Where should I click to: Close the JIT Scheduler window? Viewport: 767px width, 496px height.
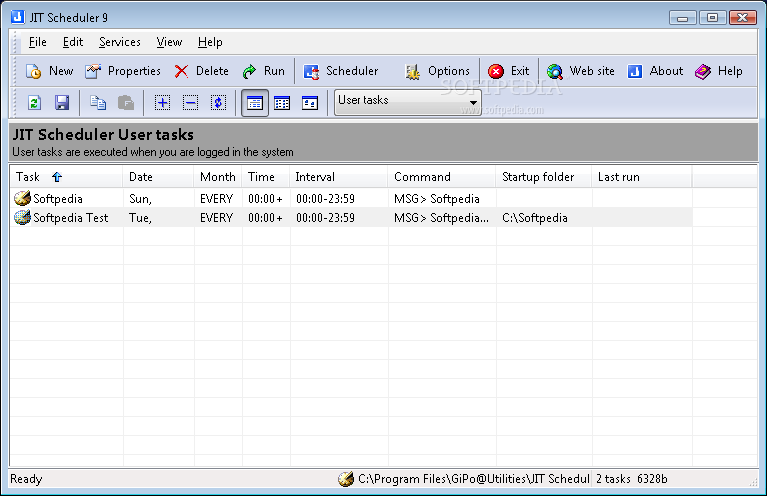tap(743, 18)
